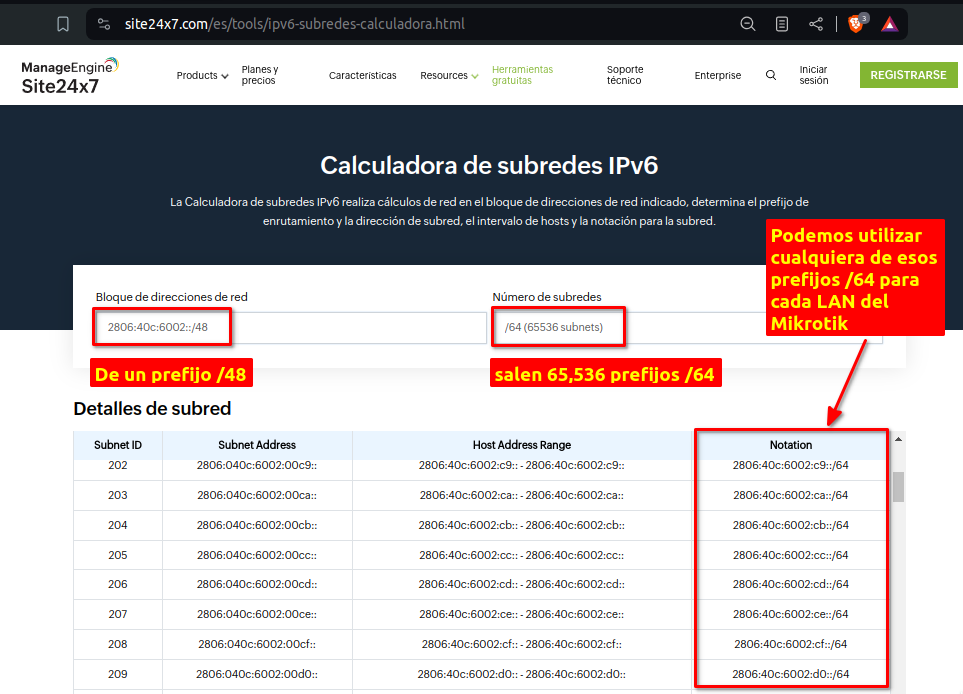The image size is (963, 694).
Task: Open Planes y precios menu item
Action: (260, 75)
